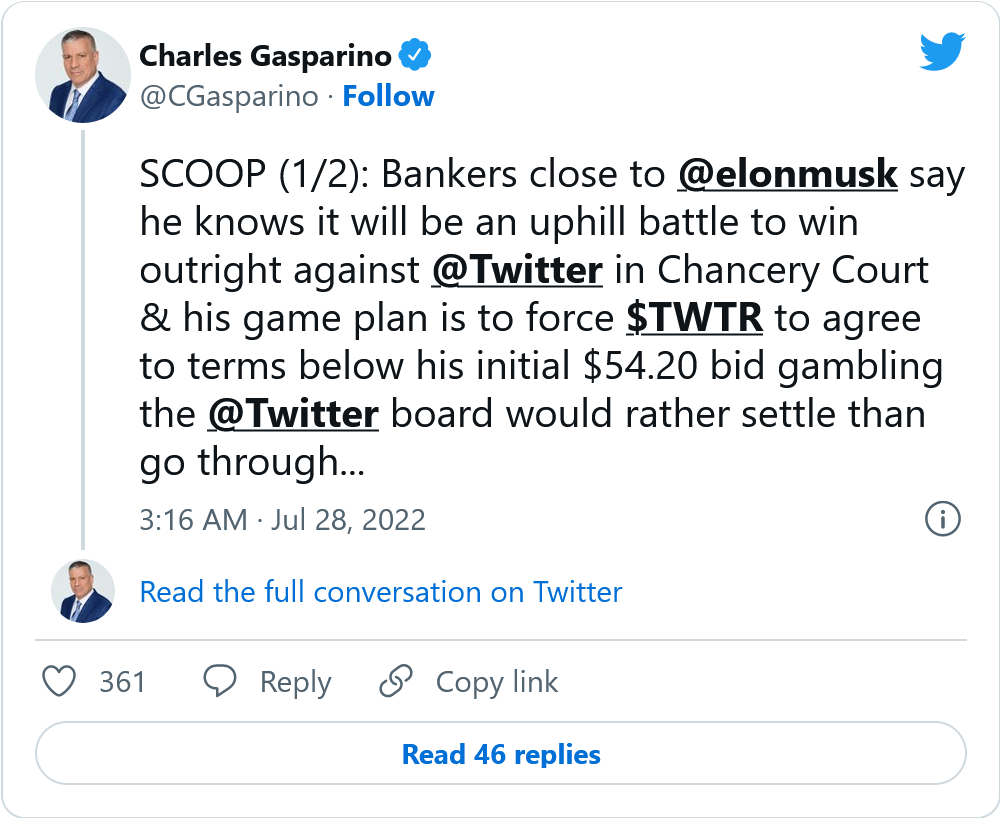
Task: Click the Copy link text
Action: (x=497, y=682)
